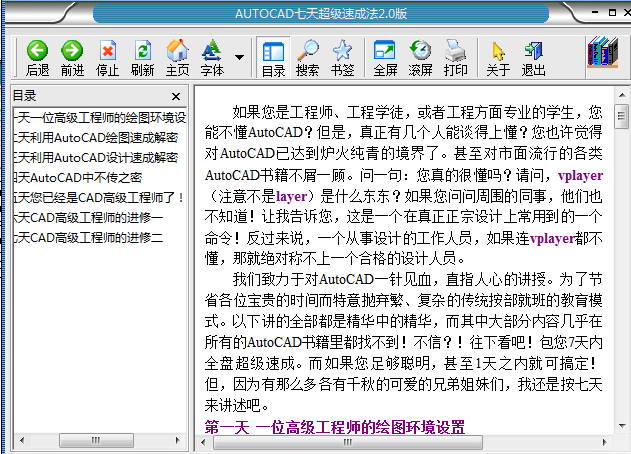Click the content scroll down arrow
The height and width of the screenshot is (454, 631).
(622, 425)
